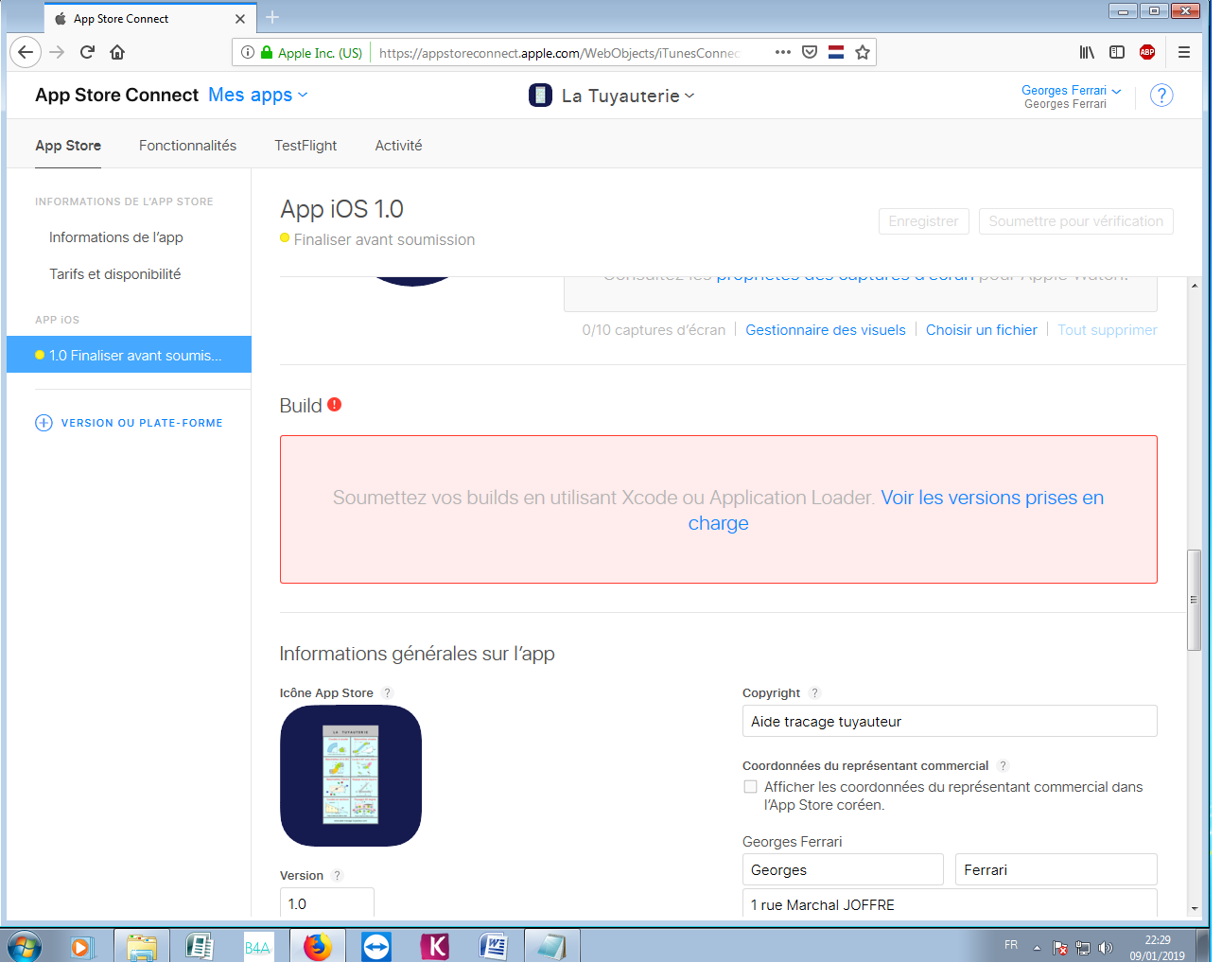
Task: Click the scroll-up arrow of page scrollbar
Action: click(1195, 285)
